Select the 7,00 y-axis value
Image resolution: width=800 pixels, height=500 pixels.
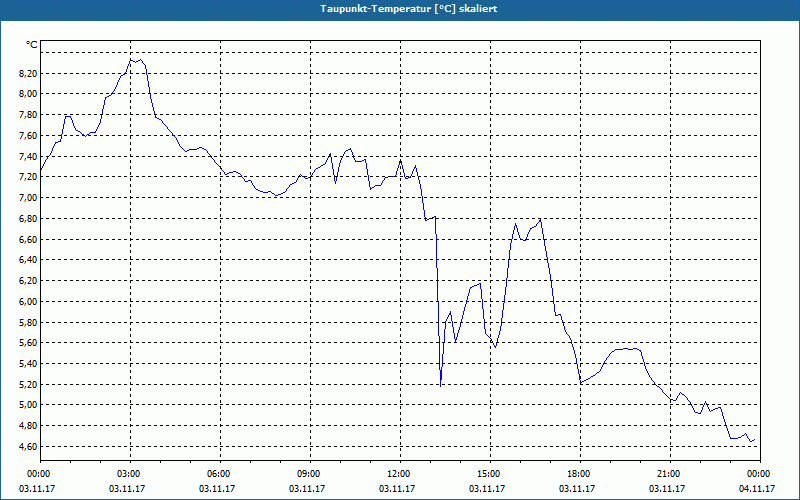click(29, 198)
